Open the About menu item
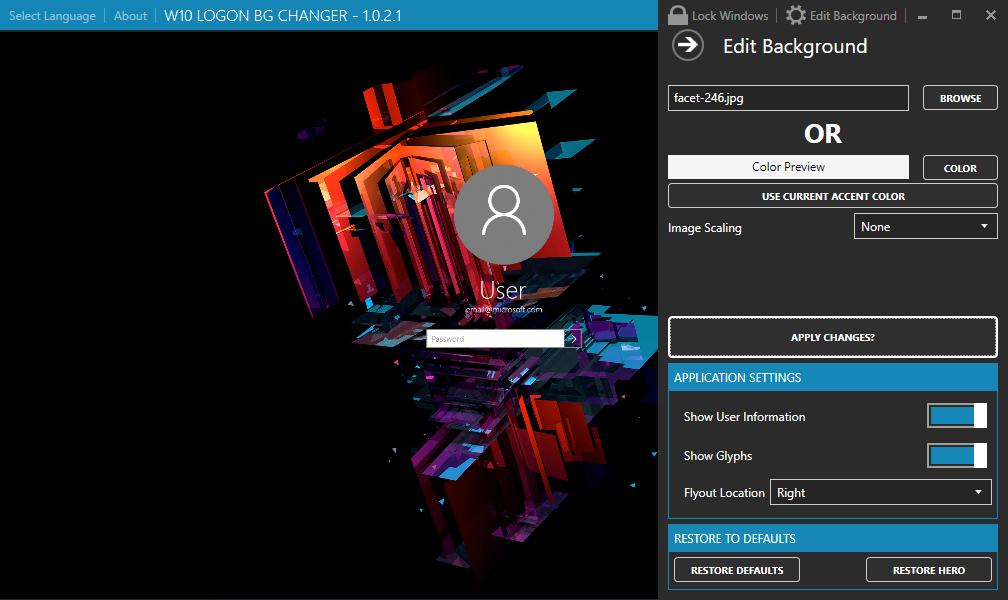 130,16
